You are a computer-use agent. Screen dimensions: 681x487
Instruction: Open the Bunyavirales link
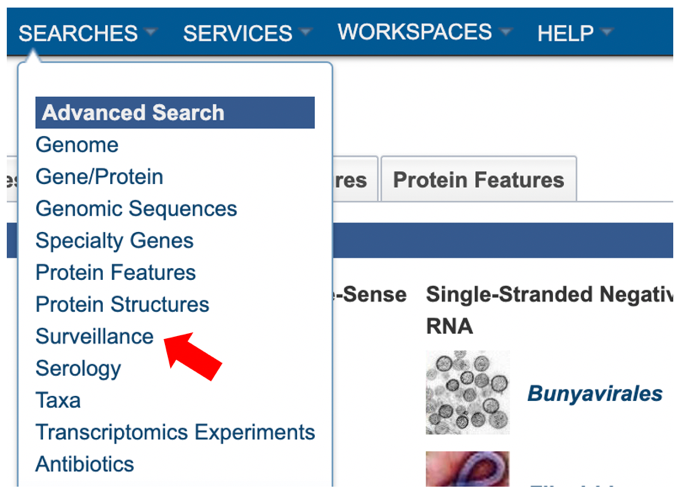pyautogui.click(x=595, y=394)
